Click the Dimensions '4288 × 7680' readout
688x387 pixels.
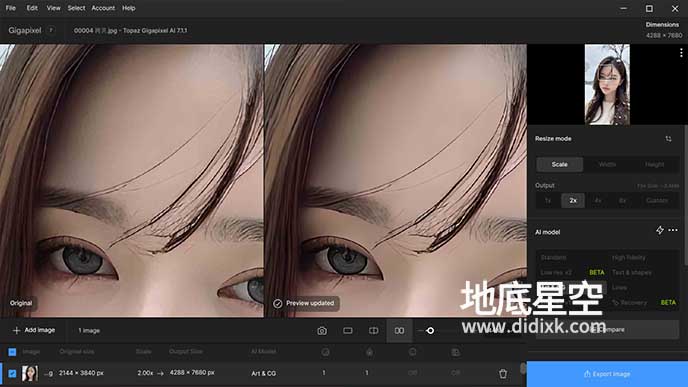click(664, 35)
